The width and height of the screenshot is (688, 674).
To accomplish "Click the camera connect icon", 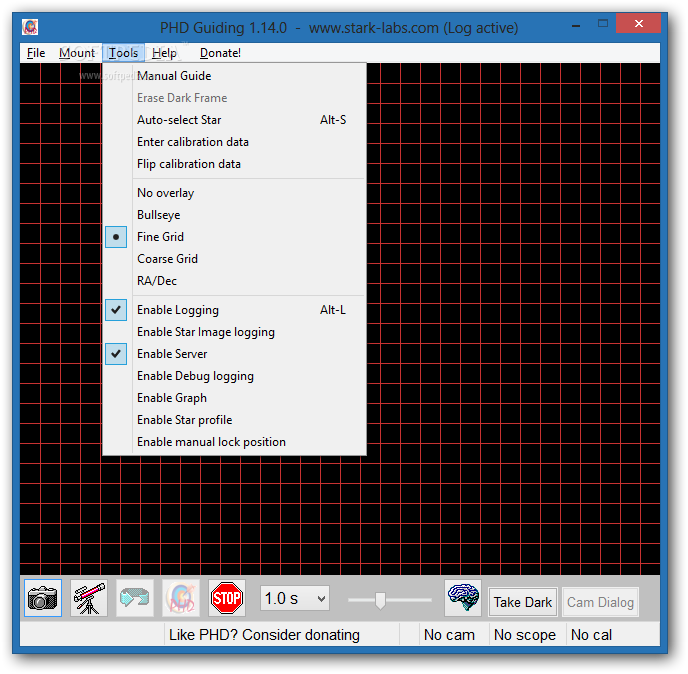I will 43,598.
